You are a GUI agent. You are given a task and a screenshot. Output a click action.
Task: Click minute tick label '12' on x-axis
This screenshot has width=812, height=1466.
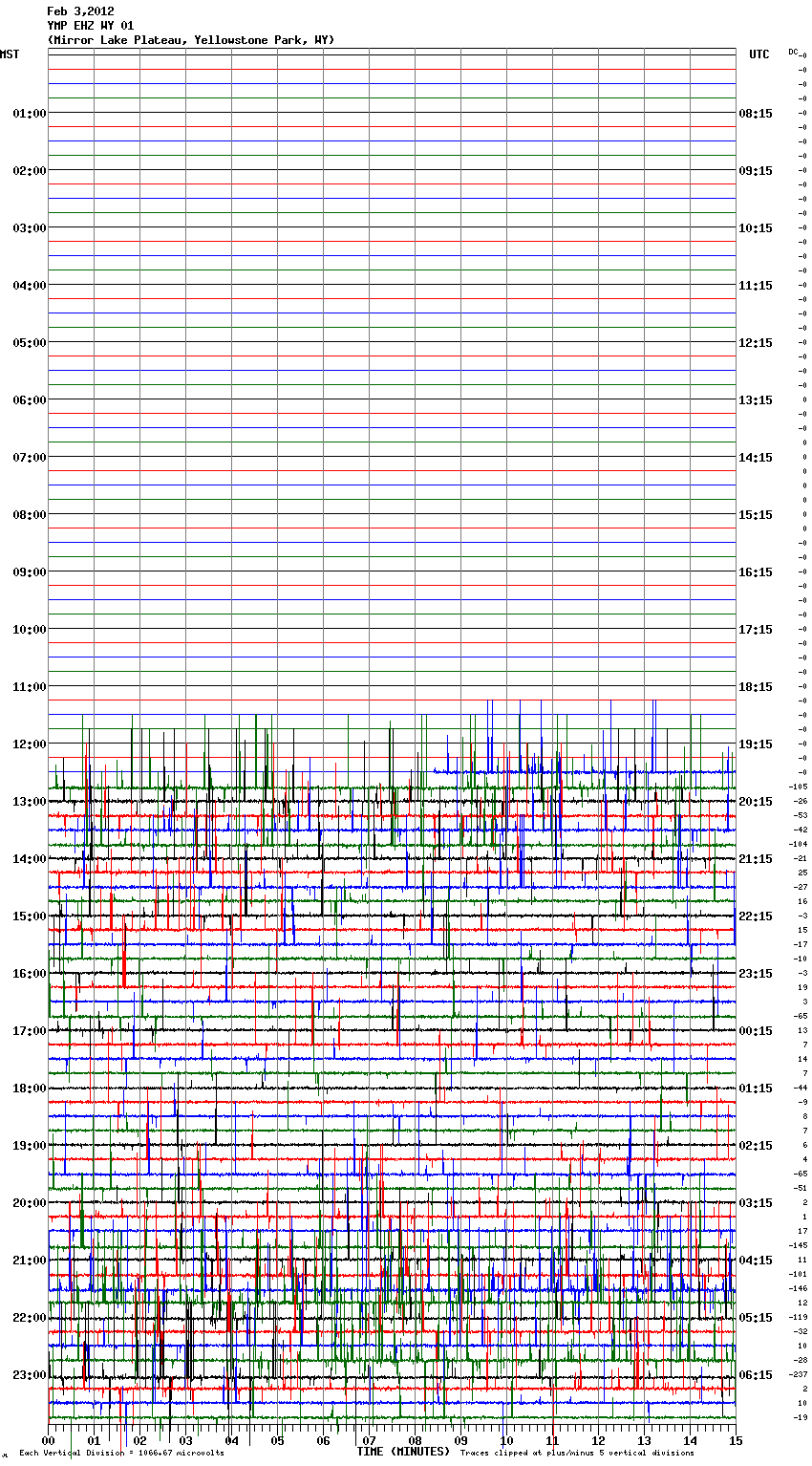click(598, 1440)
